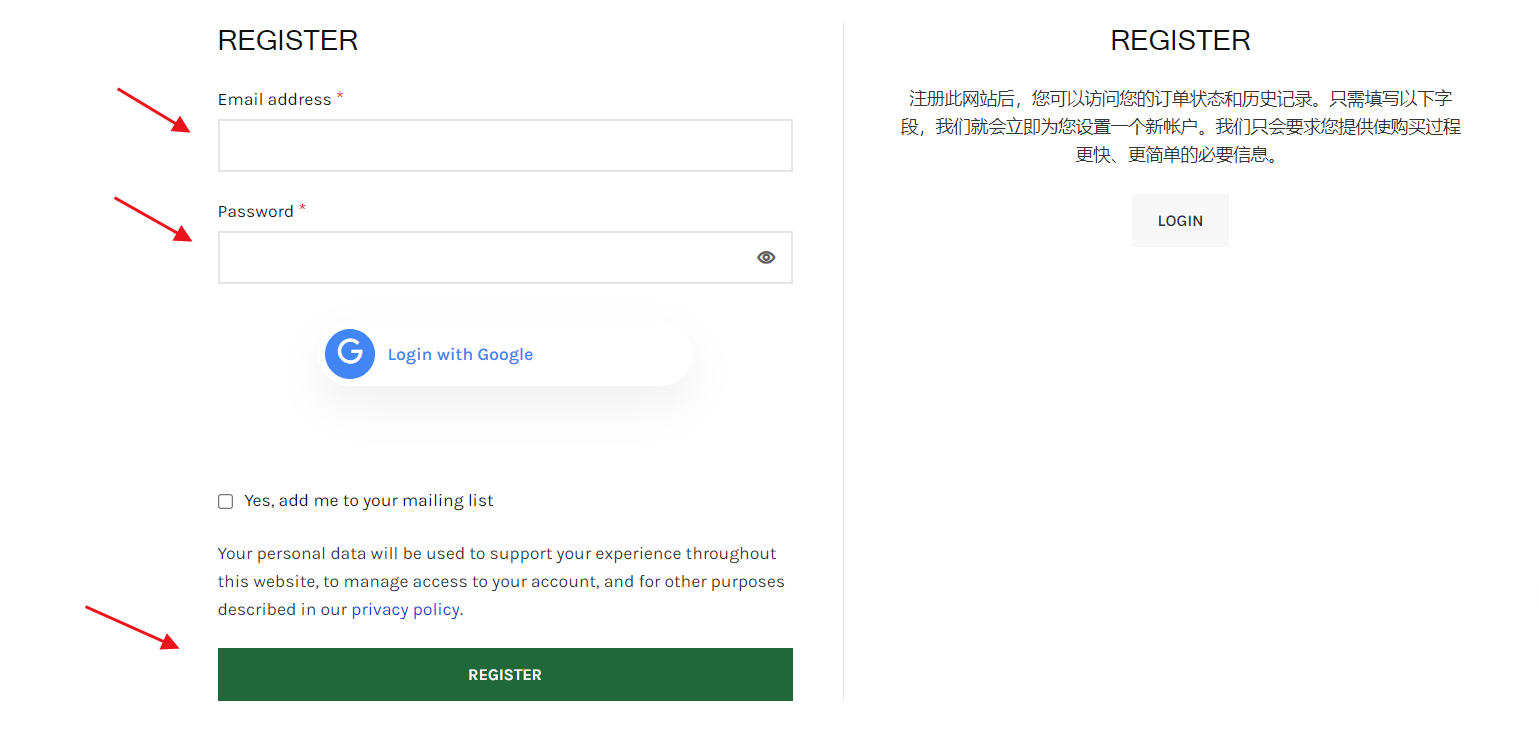Click the left REGISTER heading

click(x=288, y=40)
